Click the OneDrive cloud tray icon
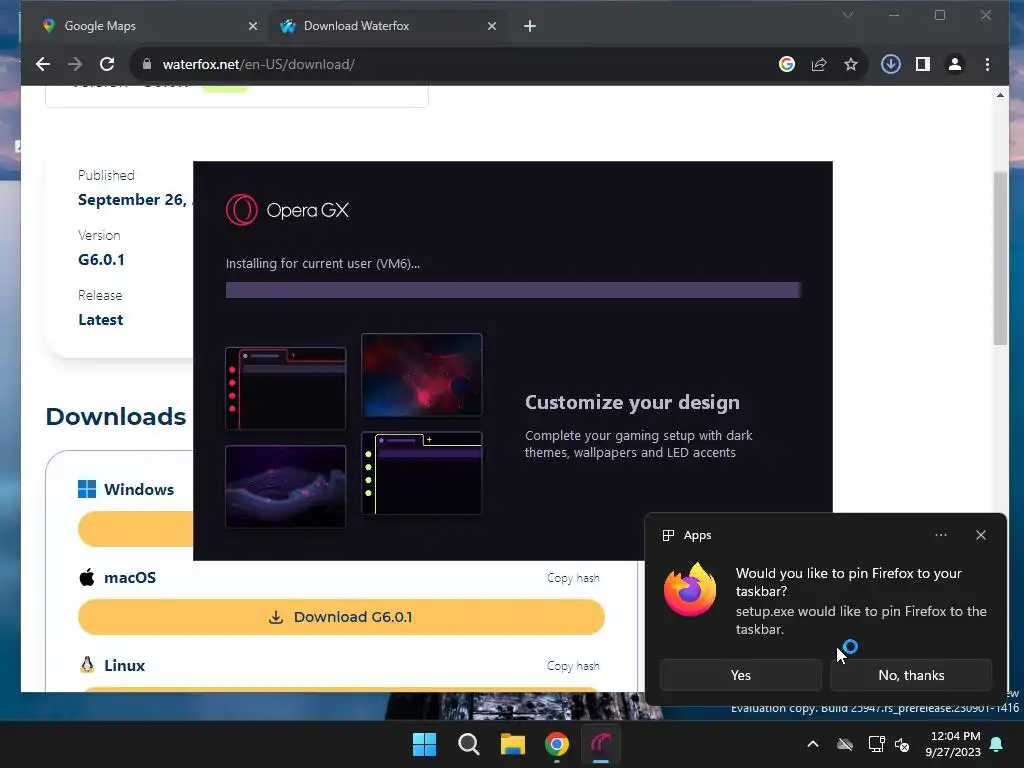The image size is (1024, 768). point(845,744)
